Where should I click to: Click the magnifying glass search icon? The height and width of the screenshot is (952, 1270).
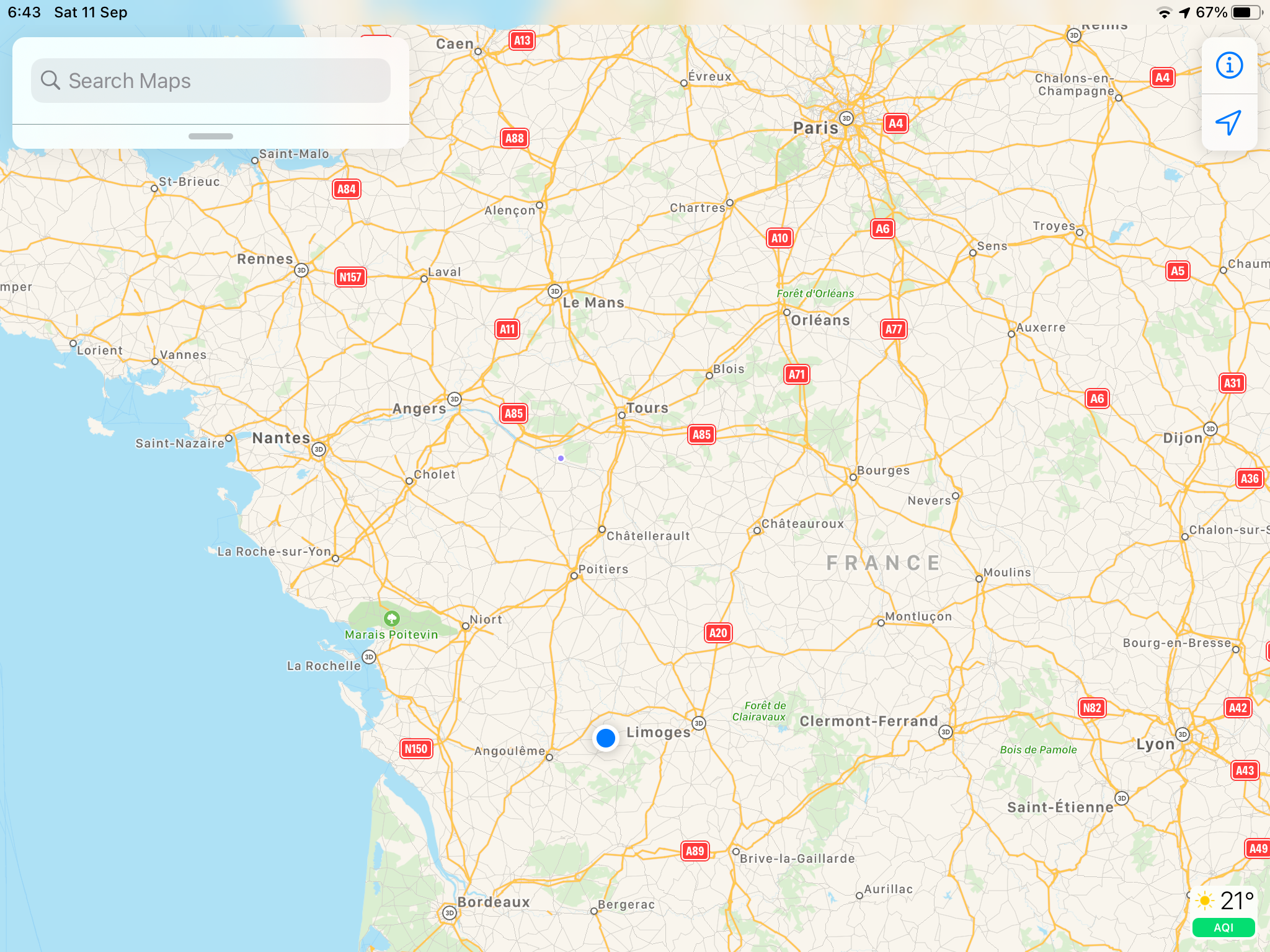click(x=50, y=81)
